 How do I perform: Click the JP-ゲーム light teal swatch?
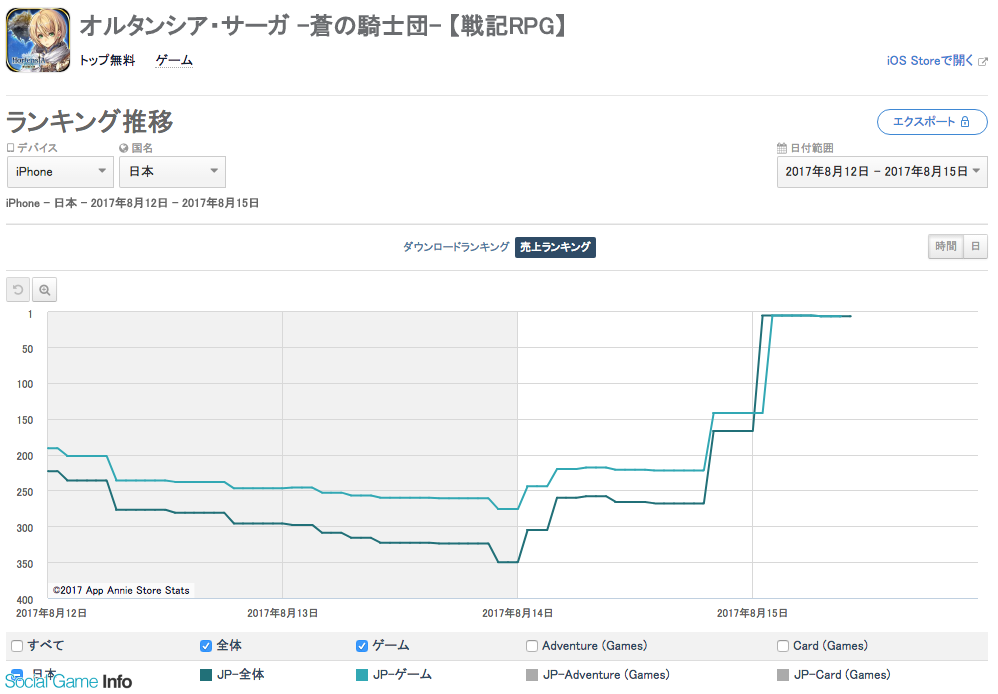point(362,675)
